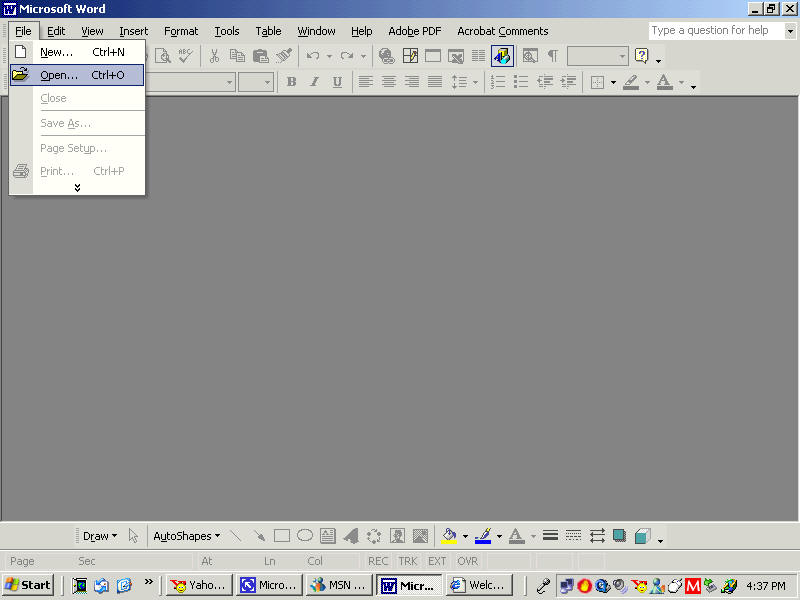Image resolution: width=800 pixels, height=600 pixels.
Task: Toggle Bold formatting
Action: coord(291,82)
